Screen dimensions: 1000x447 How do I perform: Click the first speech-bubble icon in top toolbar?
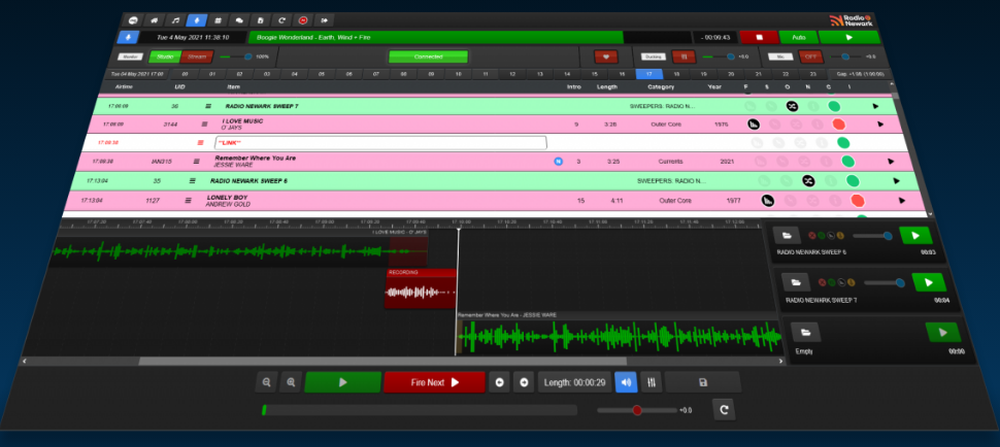point(133,20)
